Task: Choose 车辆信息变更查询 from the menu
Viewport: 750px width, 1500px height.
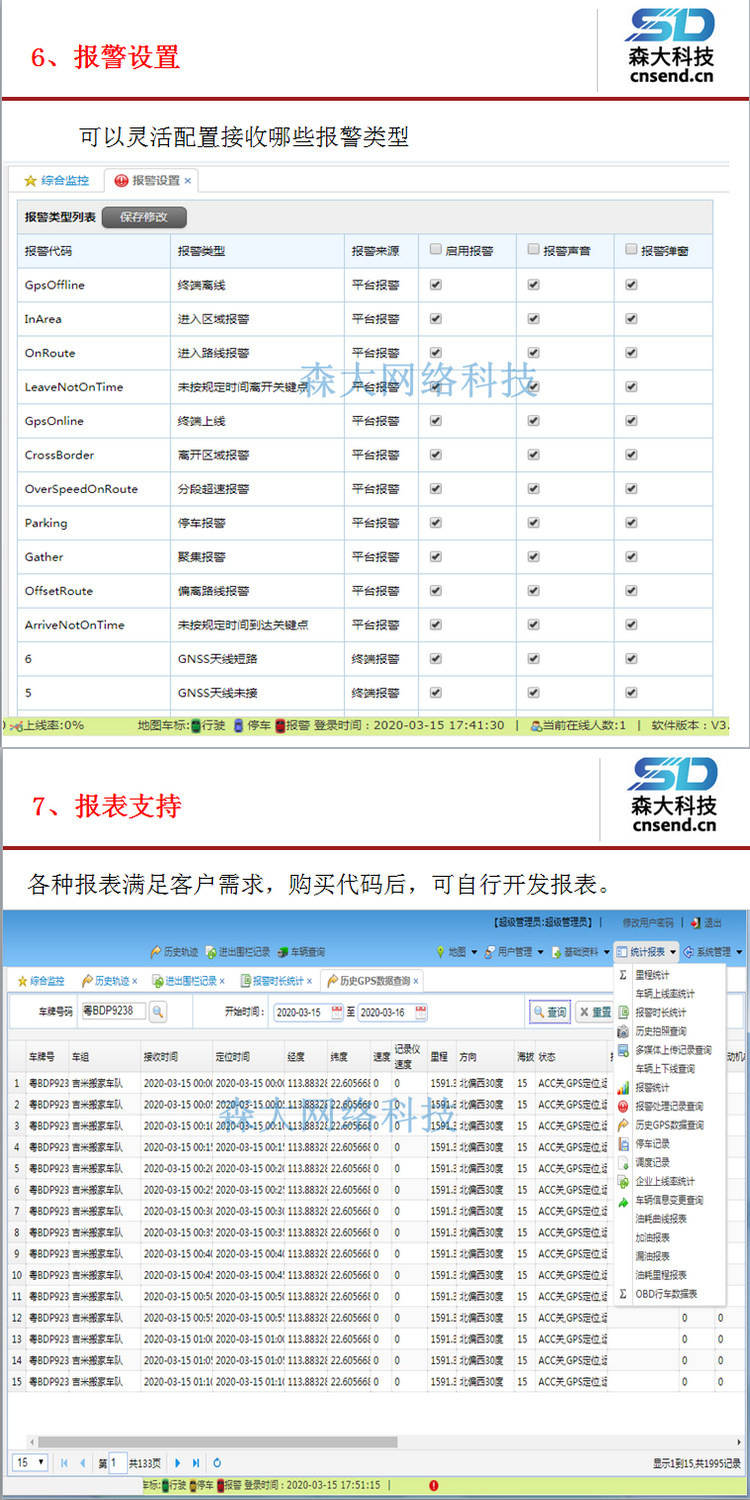Action: coord(669,1200)
